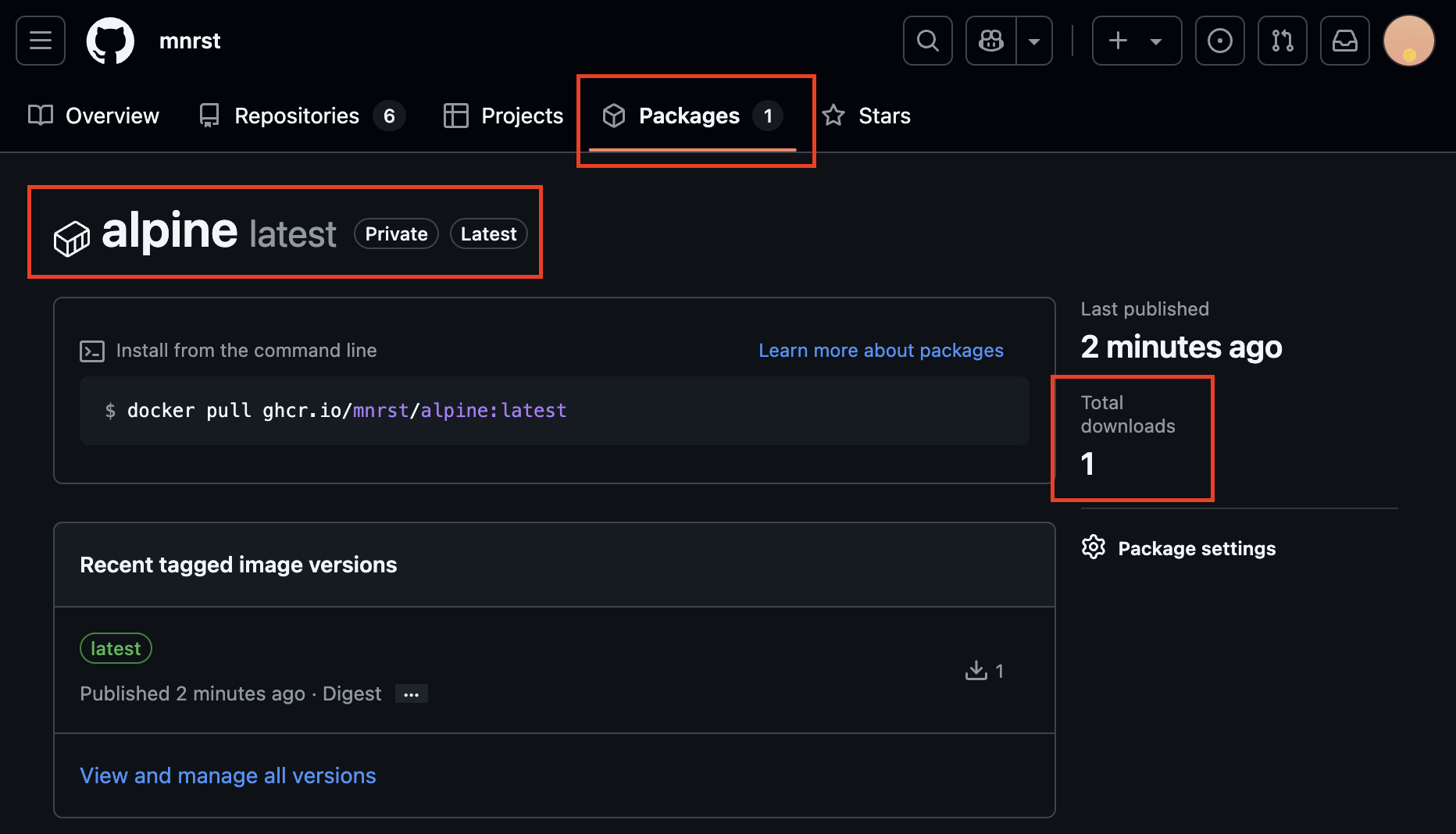Switch to the Projects tab
Viewport: 1456px width, 834px height.
503,116
